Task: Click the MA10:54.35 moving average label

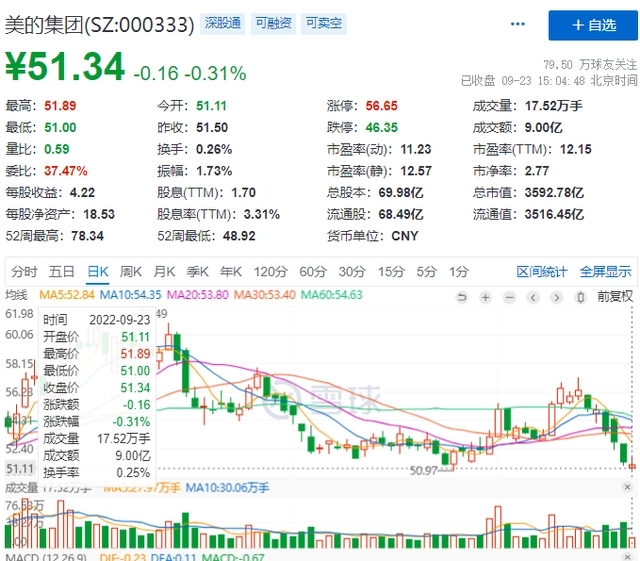Action: click(131, 295)
